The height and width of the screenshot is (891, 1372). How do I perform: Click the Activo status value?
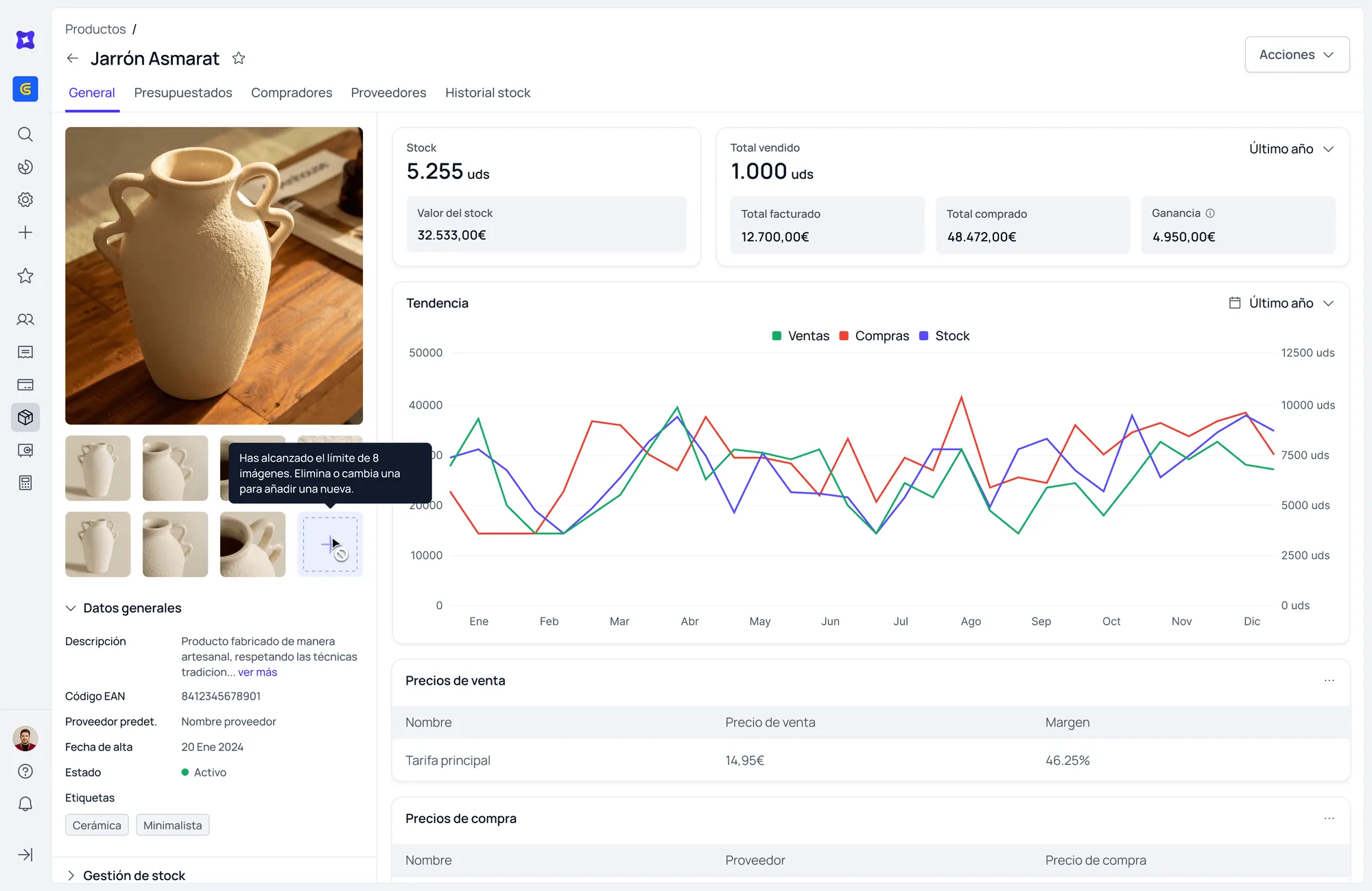point(204,772)
